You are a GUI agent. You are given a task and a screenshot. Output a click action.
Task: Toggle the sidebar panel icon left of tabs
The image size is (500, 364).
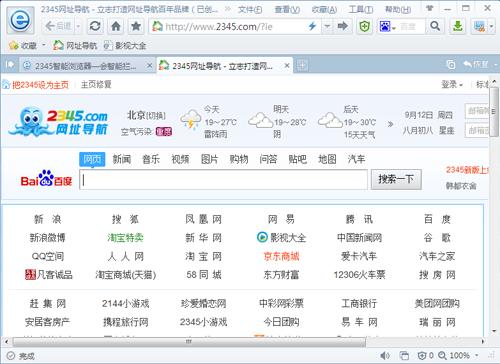coord(10,64)
